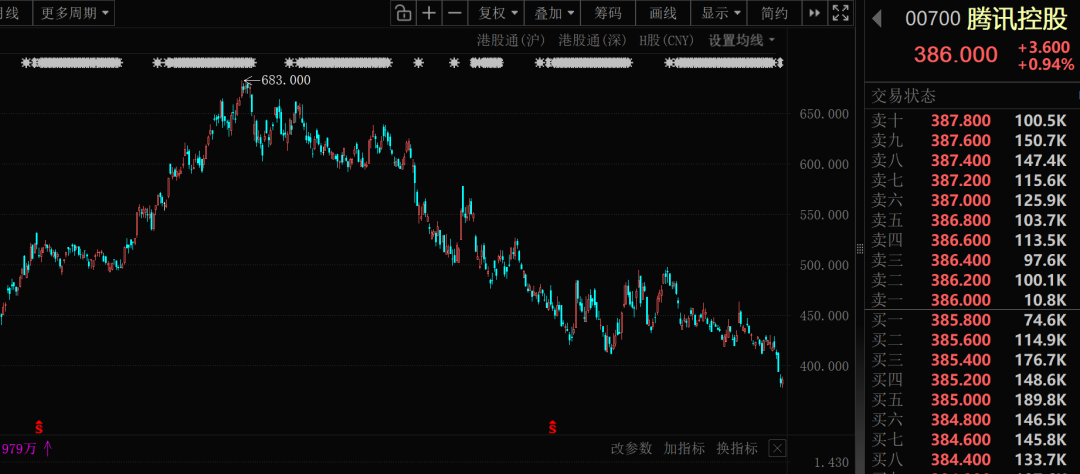This screenshot has height=474, width=1080.
Task: Click the 1.430 indicator axis value
Action: pyautogui.click(x=831, y=463)
